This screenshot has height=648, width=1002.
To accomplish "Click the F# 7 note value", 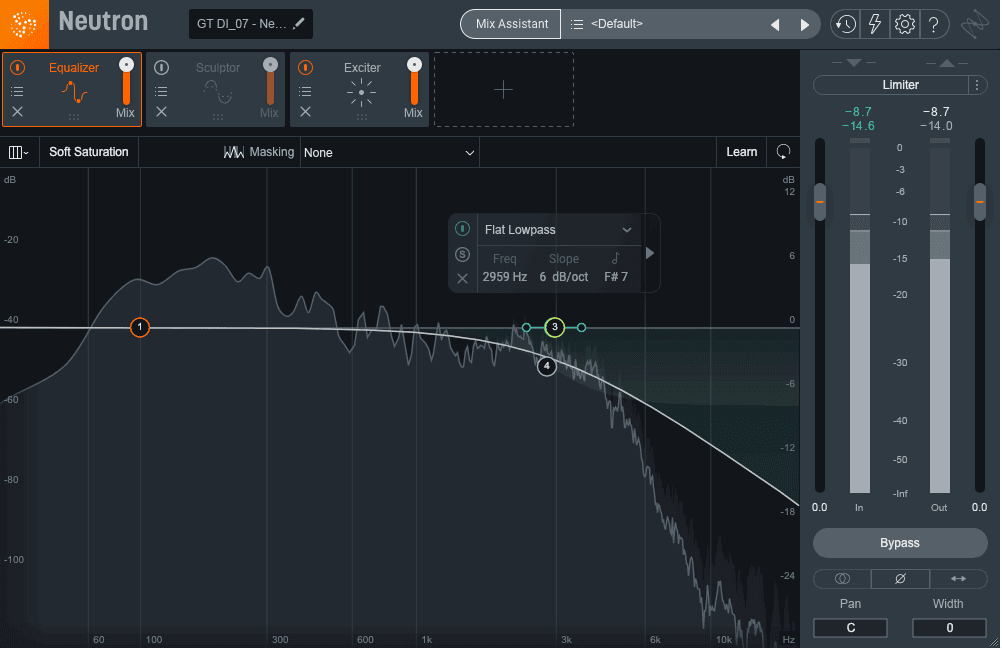I will [616, 277].
